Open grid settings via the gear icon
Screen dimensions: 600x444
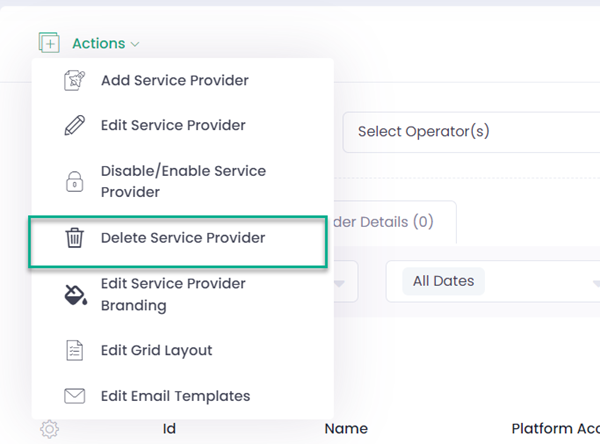click(50, 429)
